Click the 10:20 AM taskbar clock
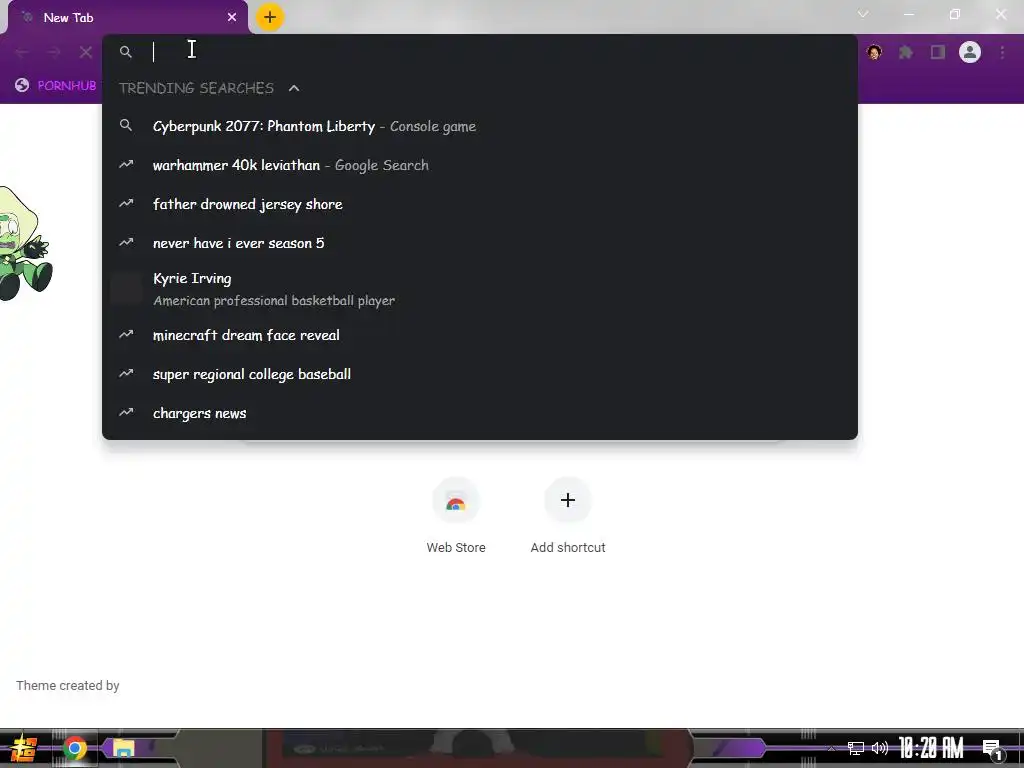This screenshot has width=1024, height=768. [931, 748]
